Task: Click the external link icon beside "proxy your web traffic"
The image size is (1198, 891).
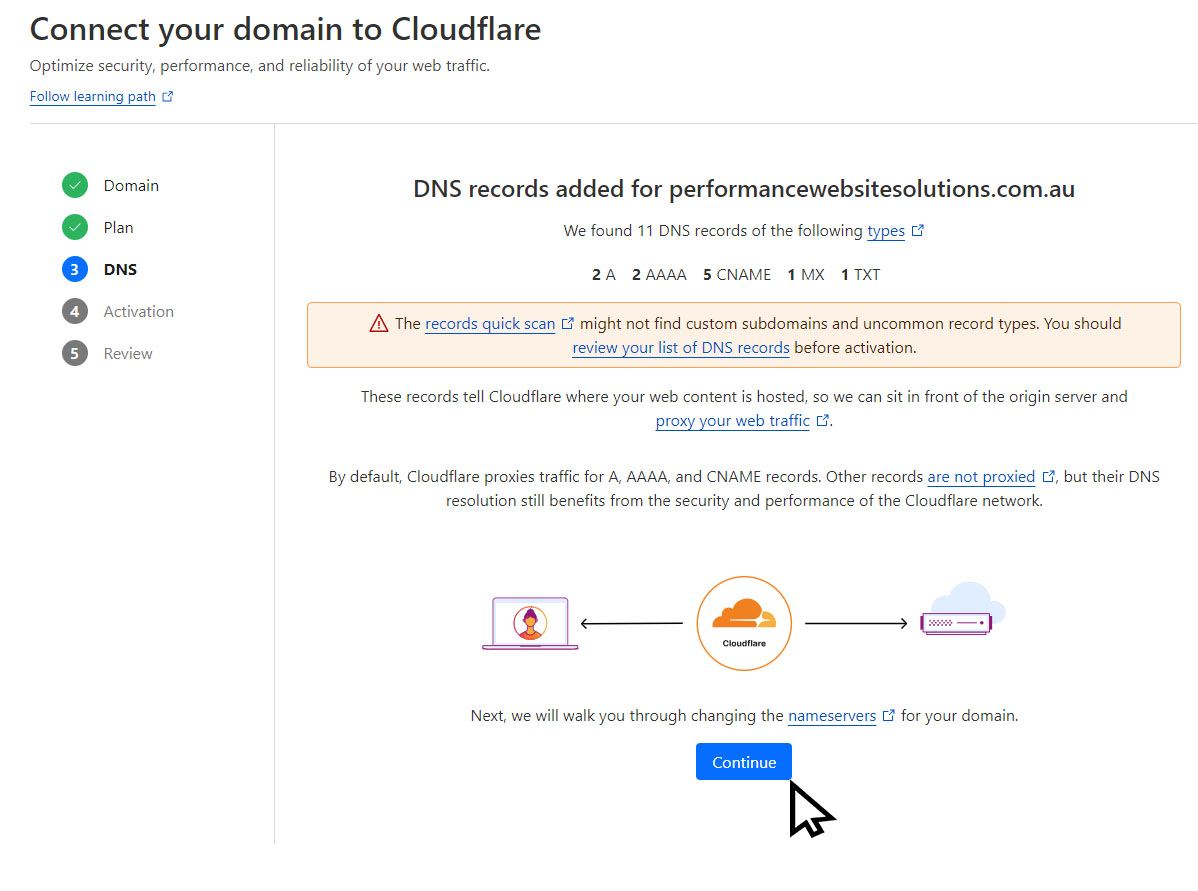Action: [x=822, y=419]
